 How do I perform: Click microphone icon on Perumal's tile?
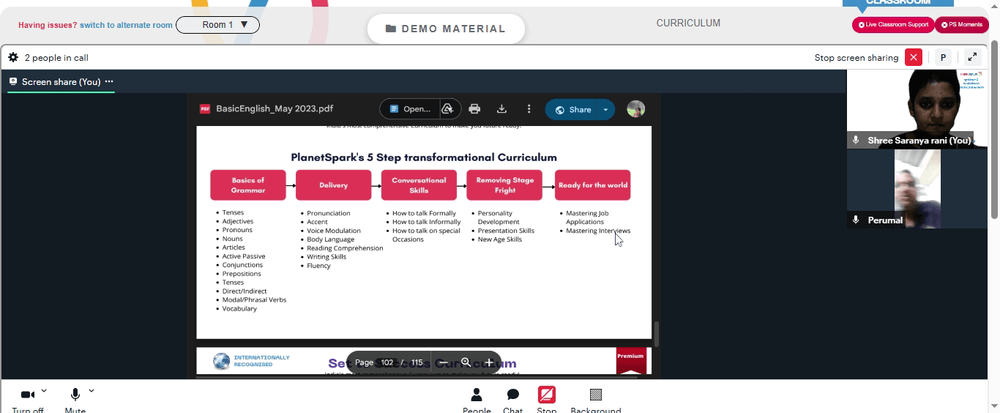pos(856,220)
